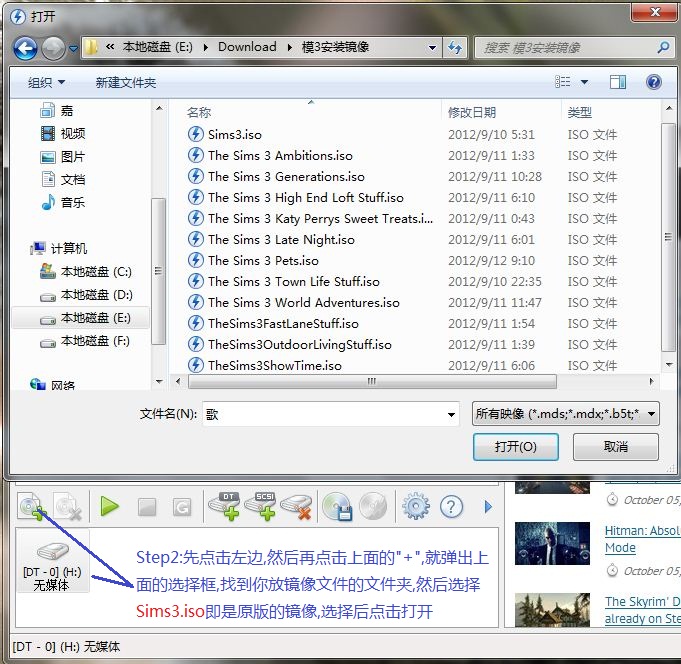Viewport: 681px width, 664px height.
Task: Open Daemon Tools preferences gear
Action: [x=416, y=506]
